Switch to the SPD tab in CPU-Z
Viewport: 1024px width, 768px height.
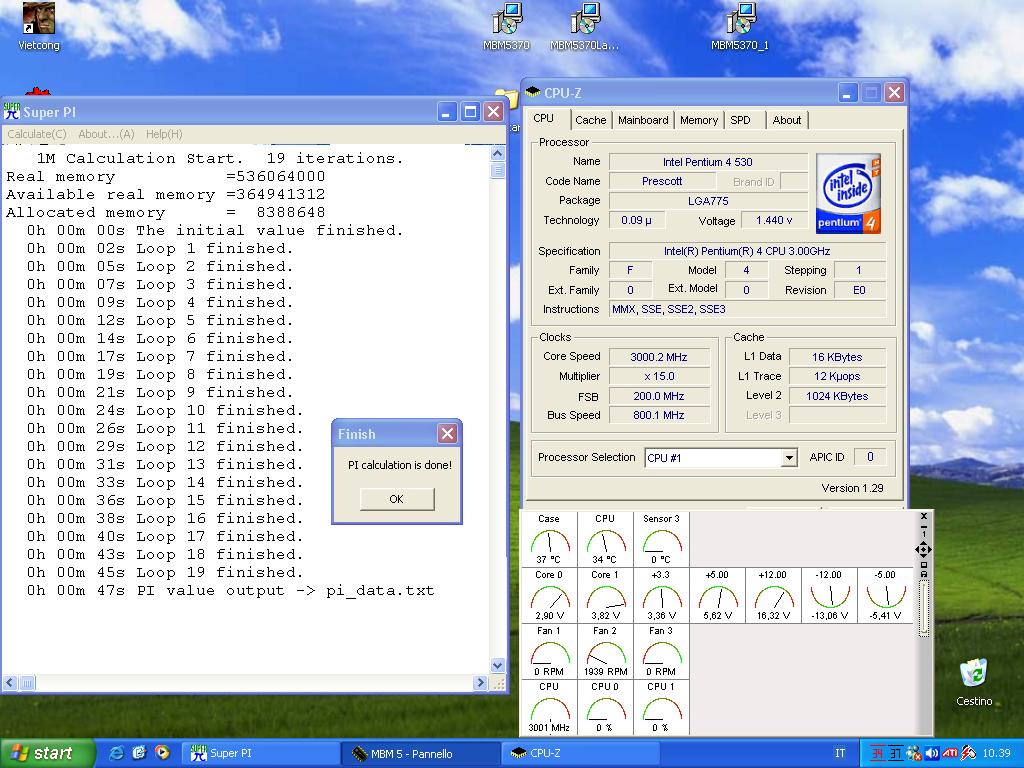pos(741,120)
